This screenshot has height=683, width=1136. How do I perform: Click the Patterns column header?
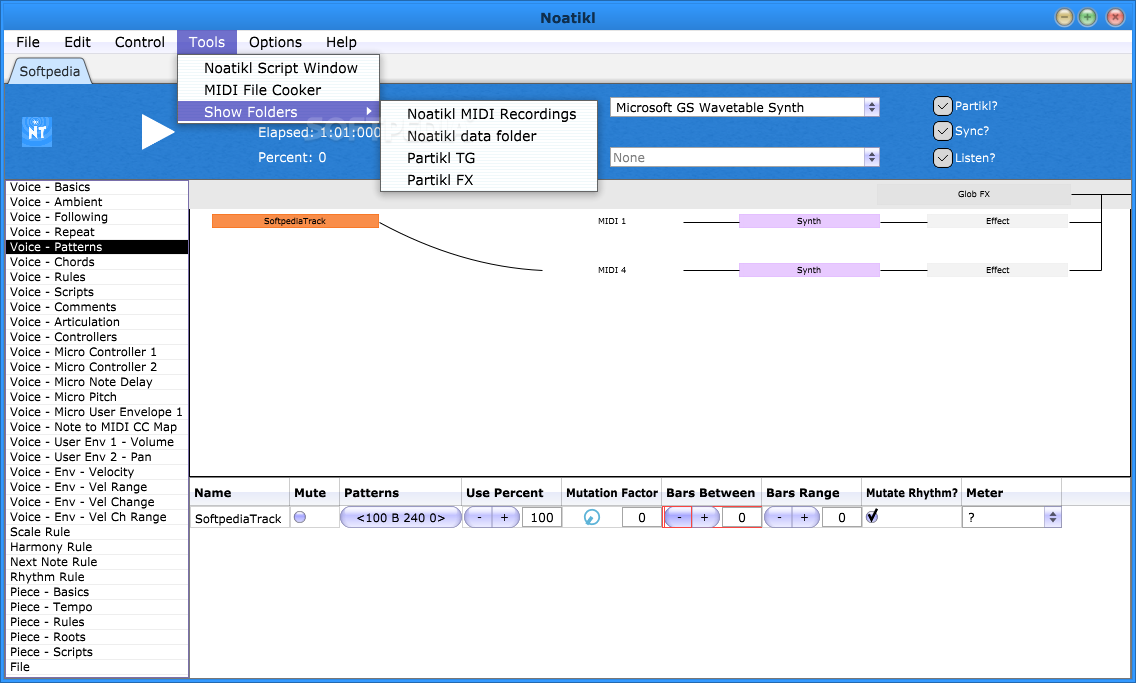[400, 493]
